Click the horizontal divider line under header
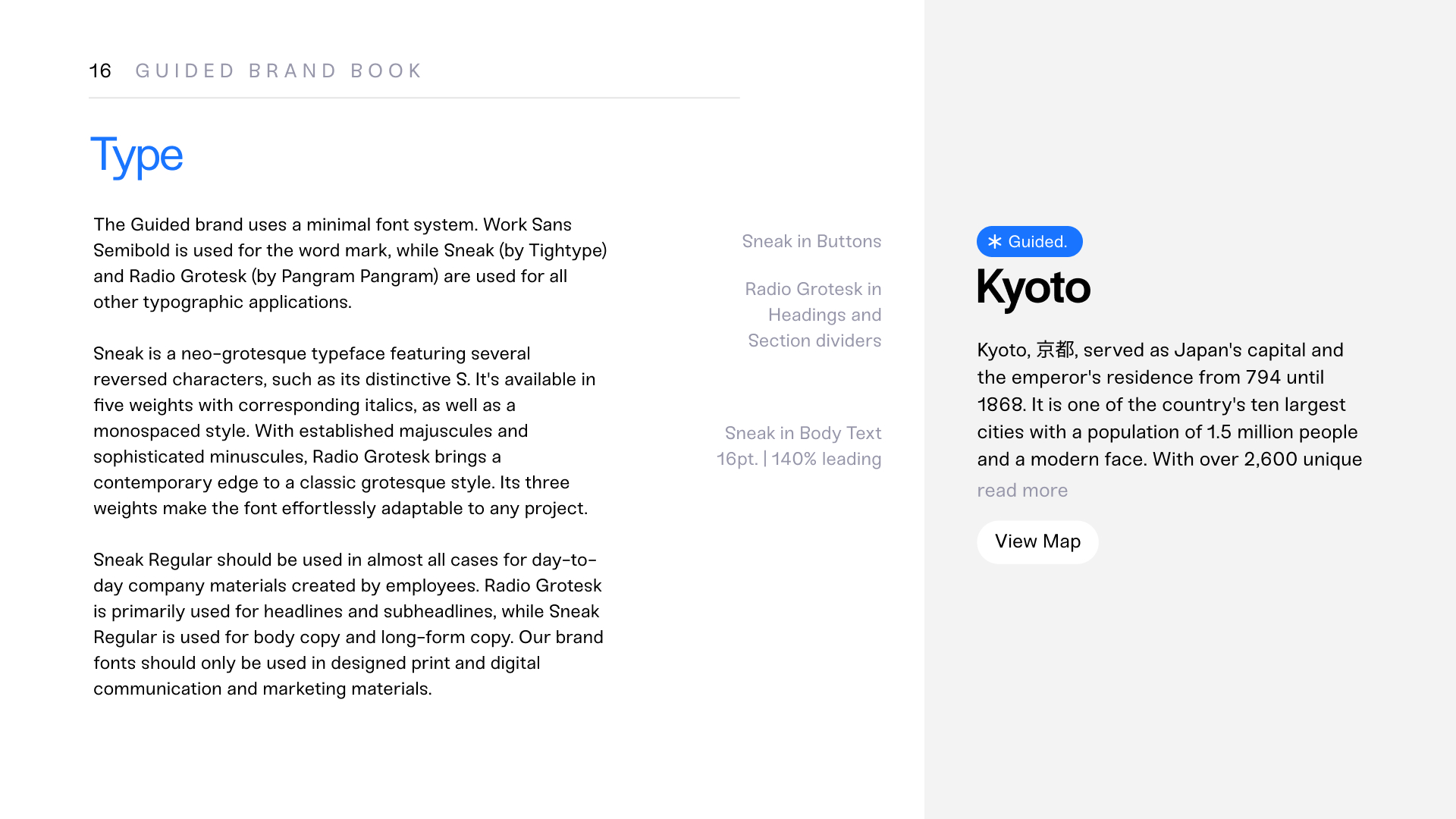1456x819 pixels. click(414, 98)
